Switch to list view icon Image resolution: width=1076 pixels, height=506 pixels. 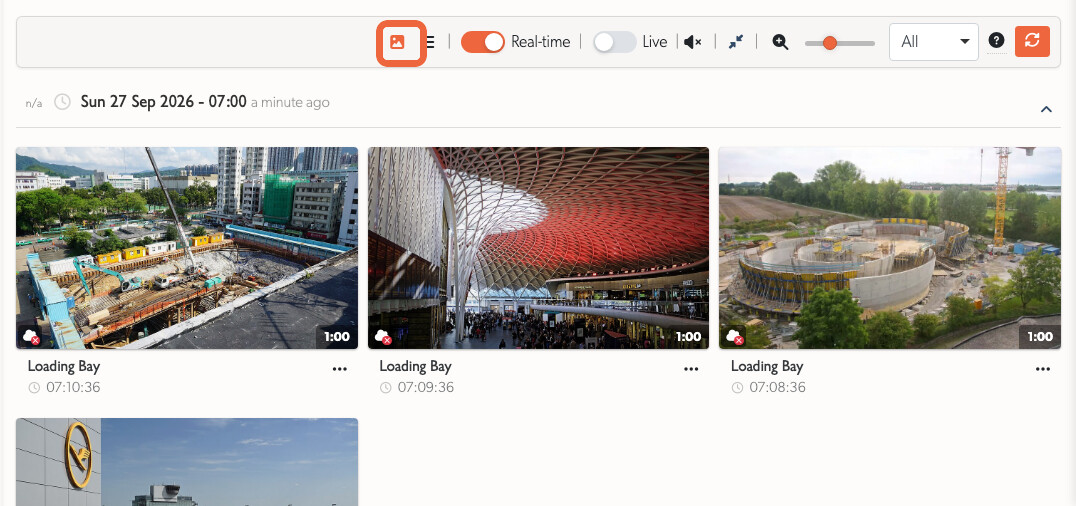click(x=430, y=42)
